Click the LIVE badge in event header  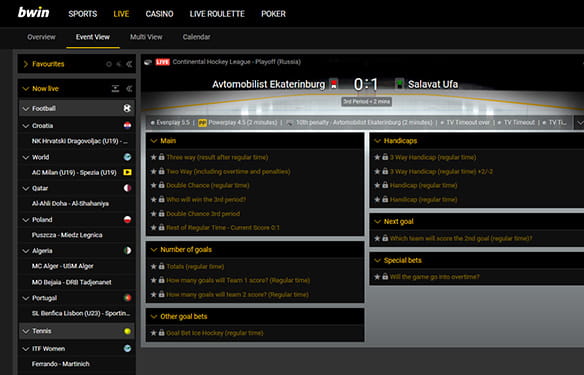click(x=162, y=62)
